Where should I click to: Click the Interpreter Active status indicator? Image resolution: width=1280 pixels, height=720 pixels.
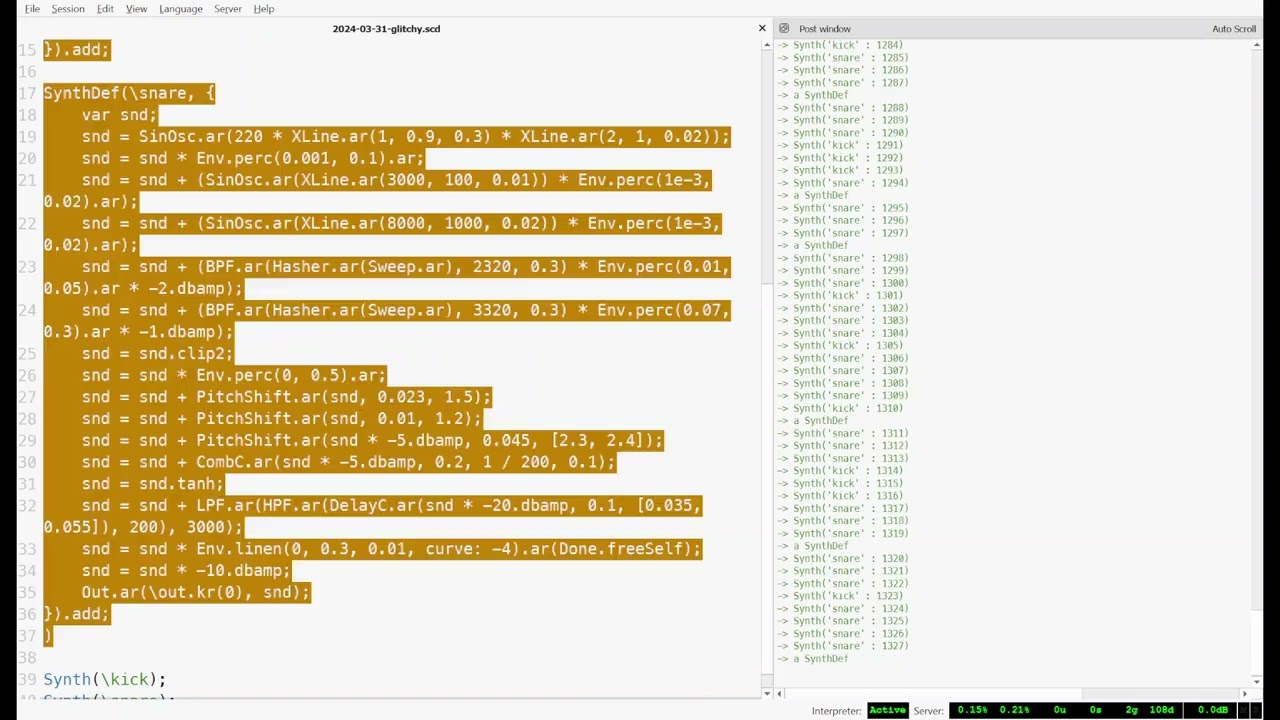point(887,710)
